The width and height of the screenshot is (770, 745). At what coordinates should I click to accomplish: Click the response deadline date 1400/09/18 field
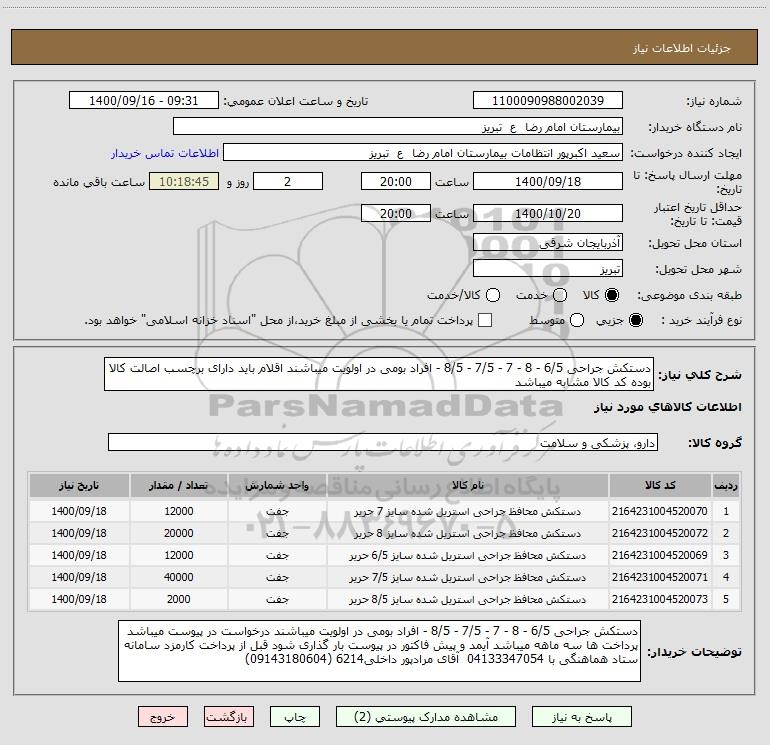point(548,181)
